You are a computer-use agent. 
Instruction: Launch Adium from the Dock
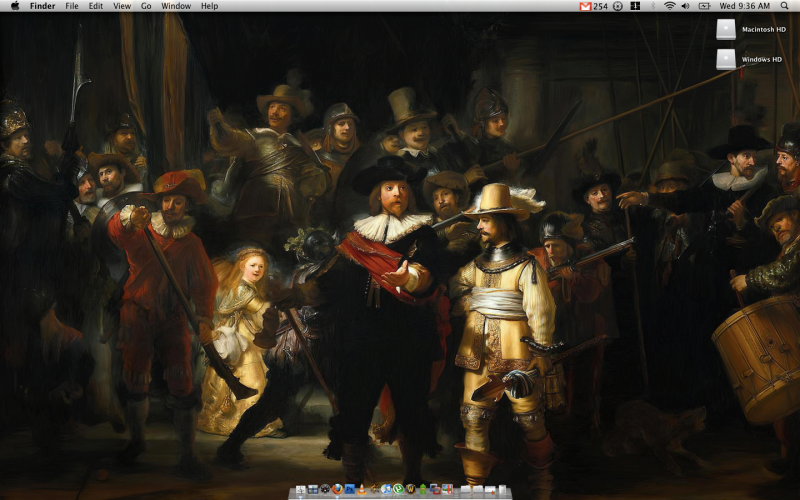[x=423, y=489]
